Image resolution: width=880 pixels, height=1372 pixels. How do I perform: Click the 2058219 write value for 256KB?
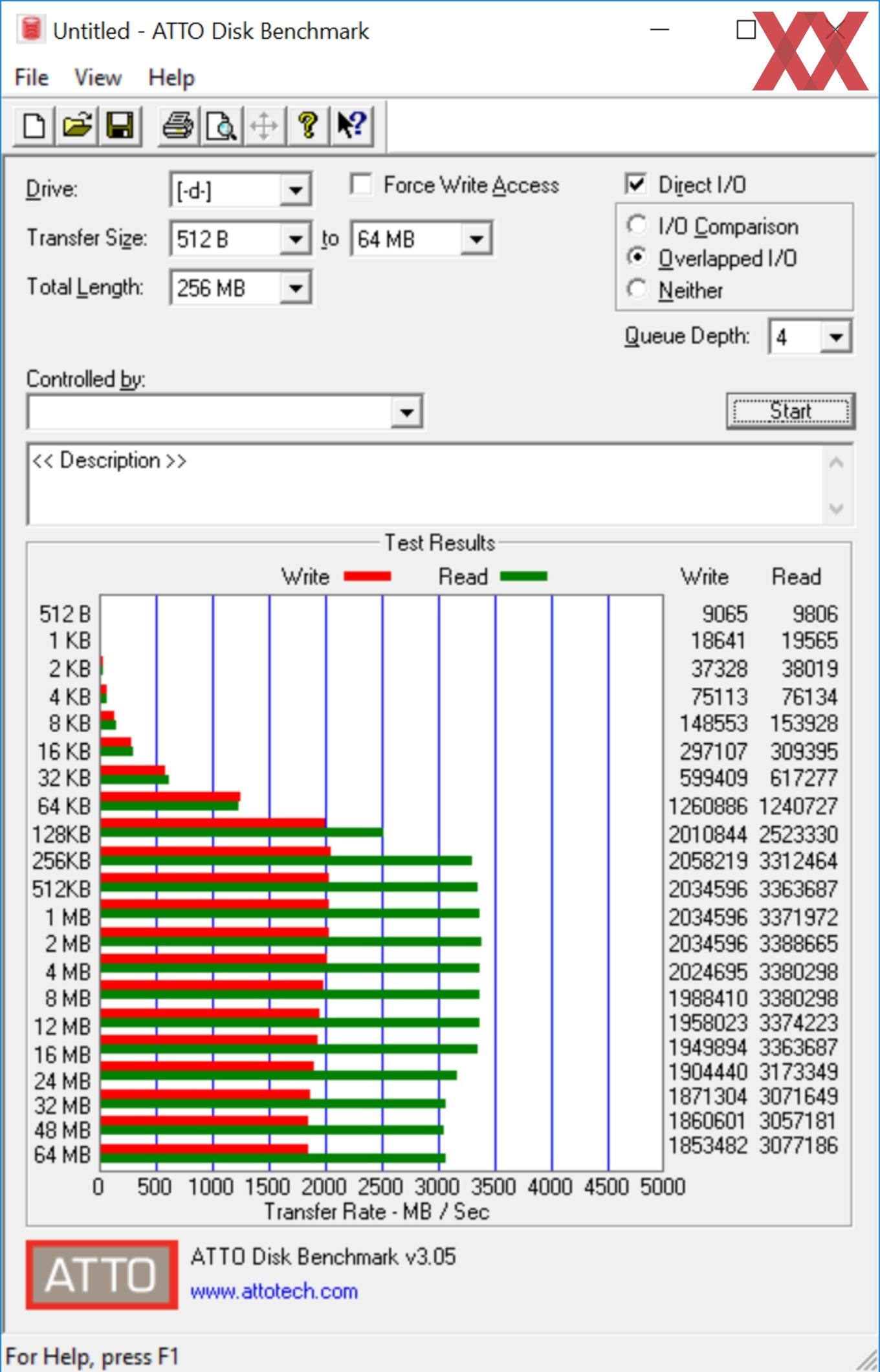tap(708, 861)
